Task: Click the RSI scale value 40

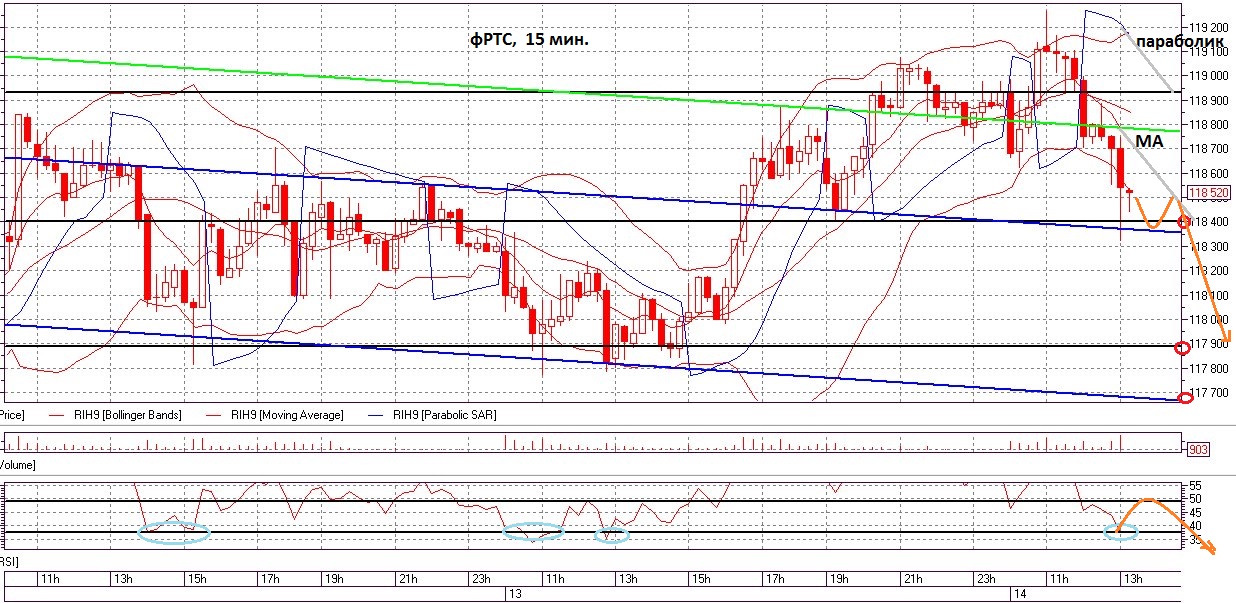Action: [1195, 526]
